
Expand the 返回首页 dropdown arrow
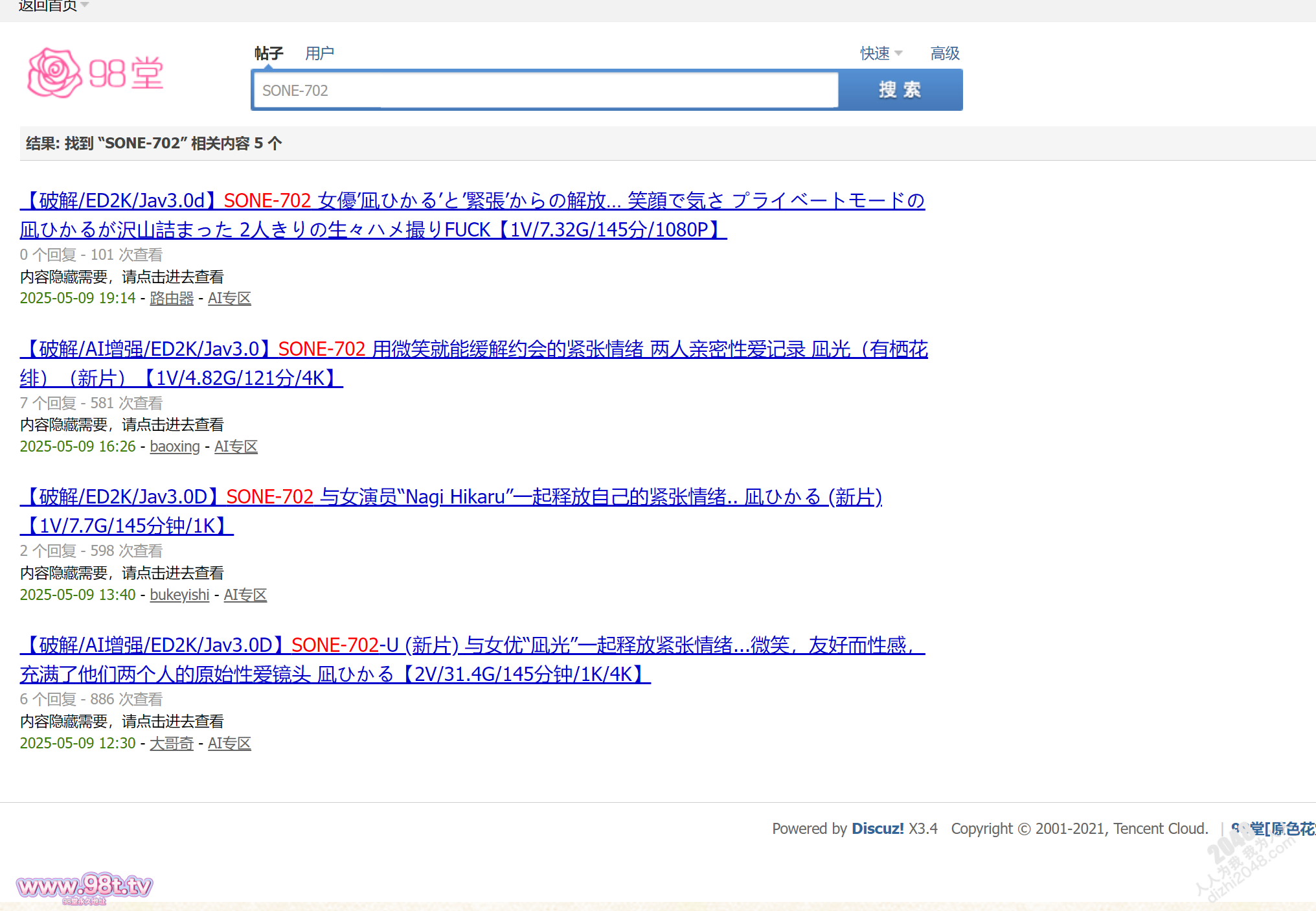pyautogui.click(x=85, y=5)
